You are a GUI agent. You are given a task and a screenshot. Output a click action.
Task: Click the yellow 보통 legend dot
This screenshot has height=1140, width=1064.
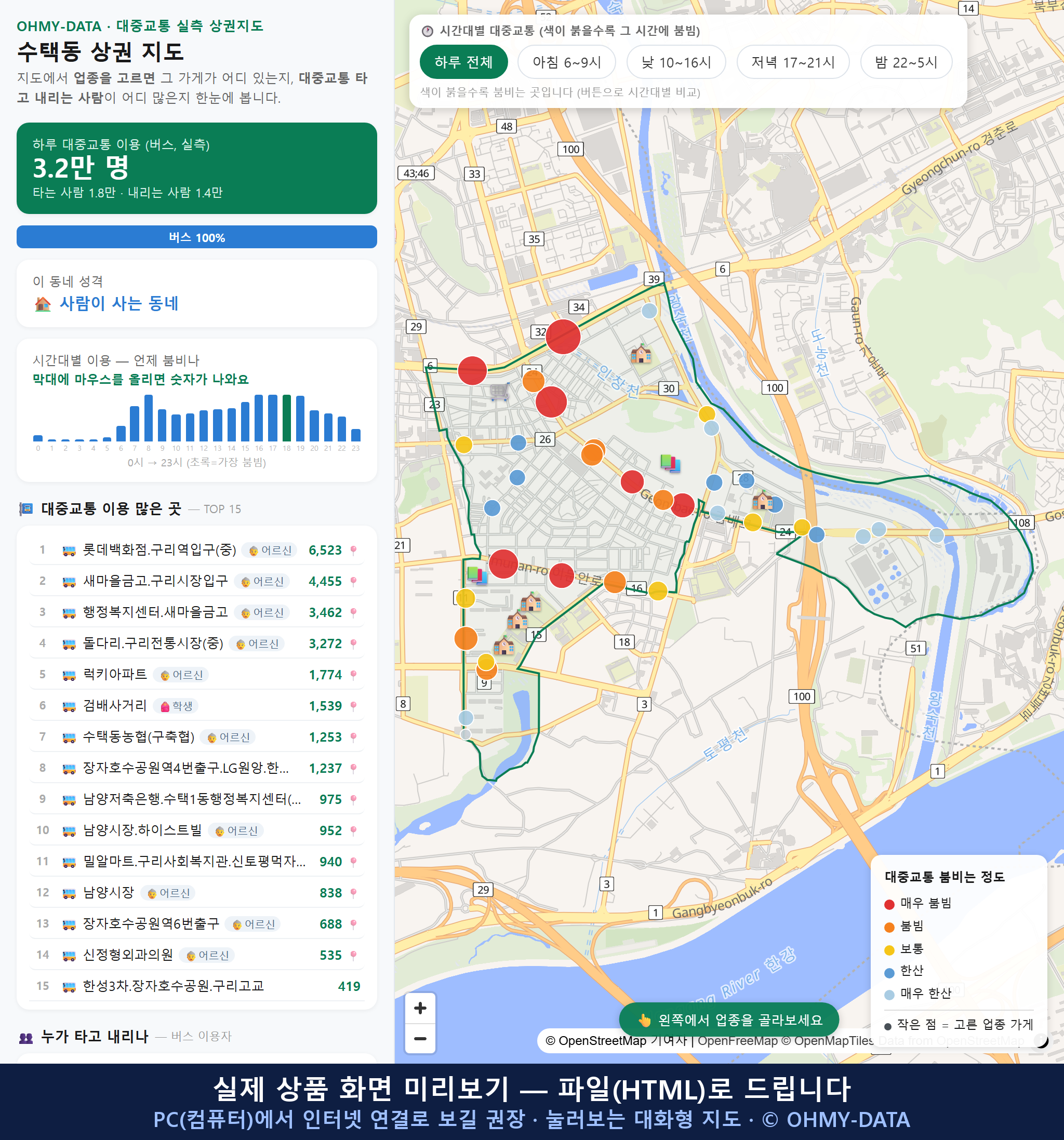click(x=889, y=950)
